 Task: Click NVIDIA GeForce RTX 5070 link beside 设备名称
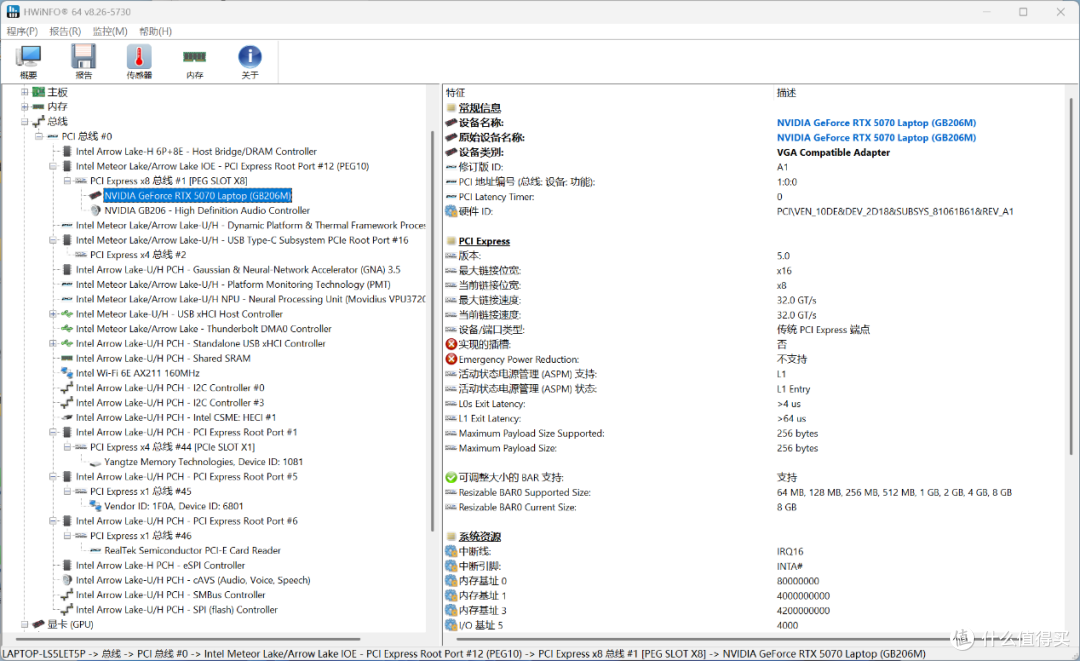(876, 123)
